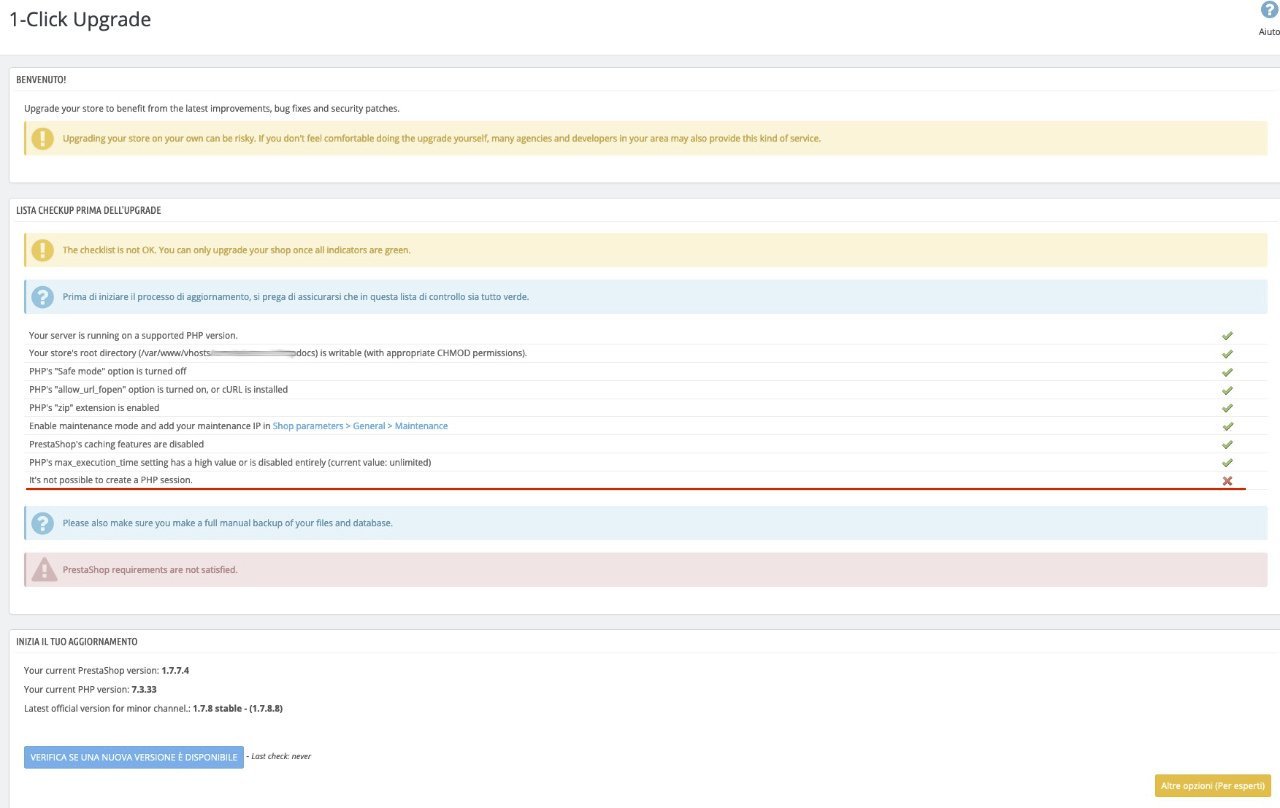
Task: Click PrestaShop requirements are not satisfied message
Action: click(x=150, y=570)
